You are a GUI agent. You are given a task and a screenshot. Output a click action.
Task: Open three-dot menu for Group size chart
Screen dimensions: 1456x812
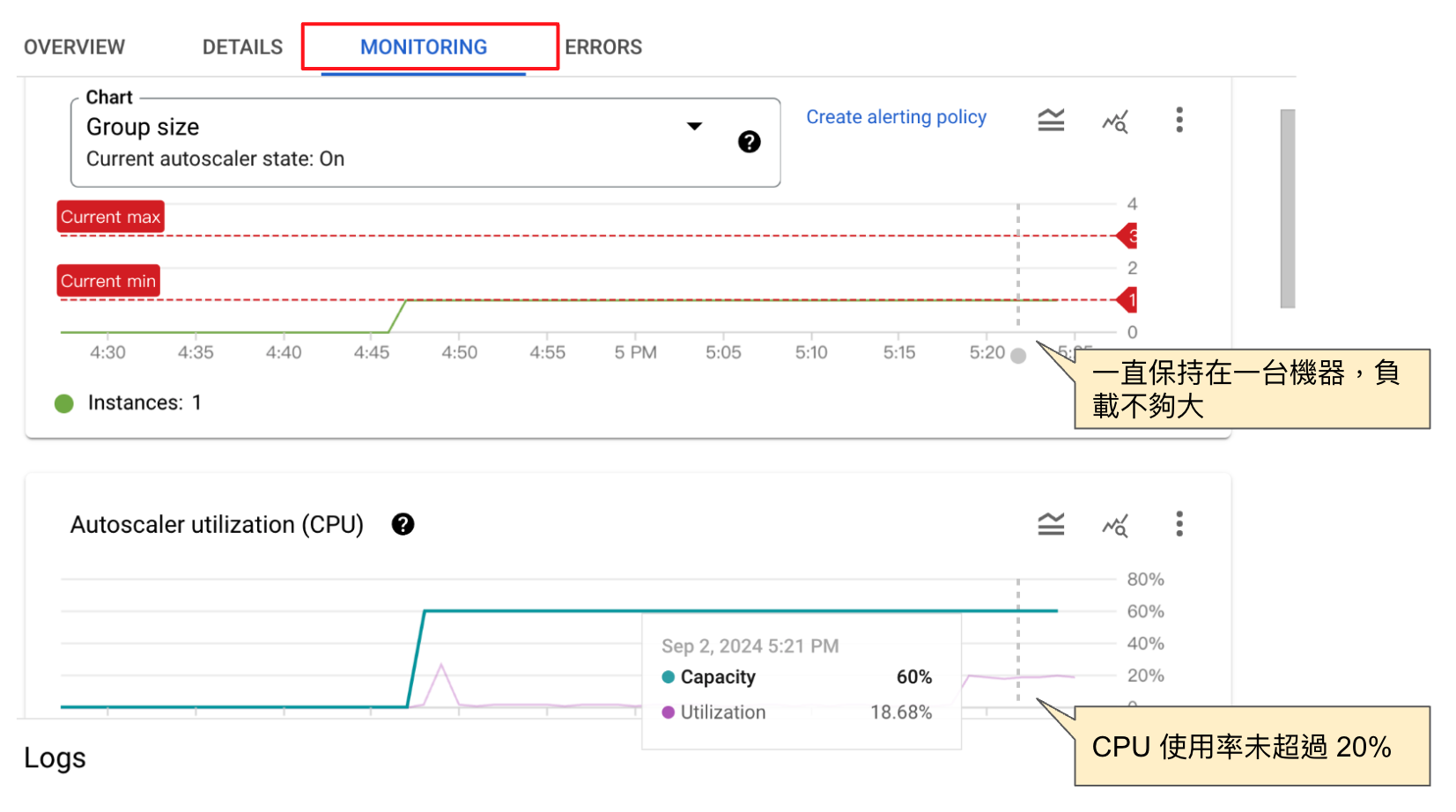pos(1179,120)
